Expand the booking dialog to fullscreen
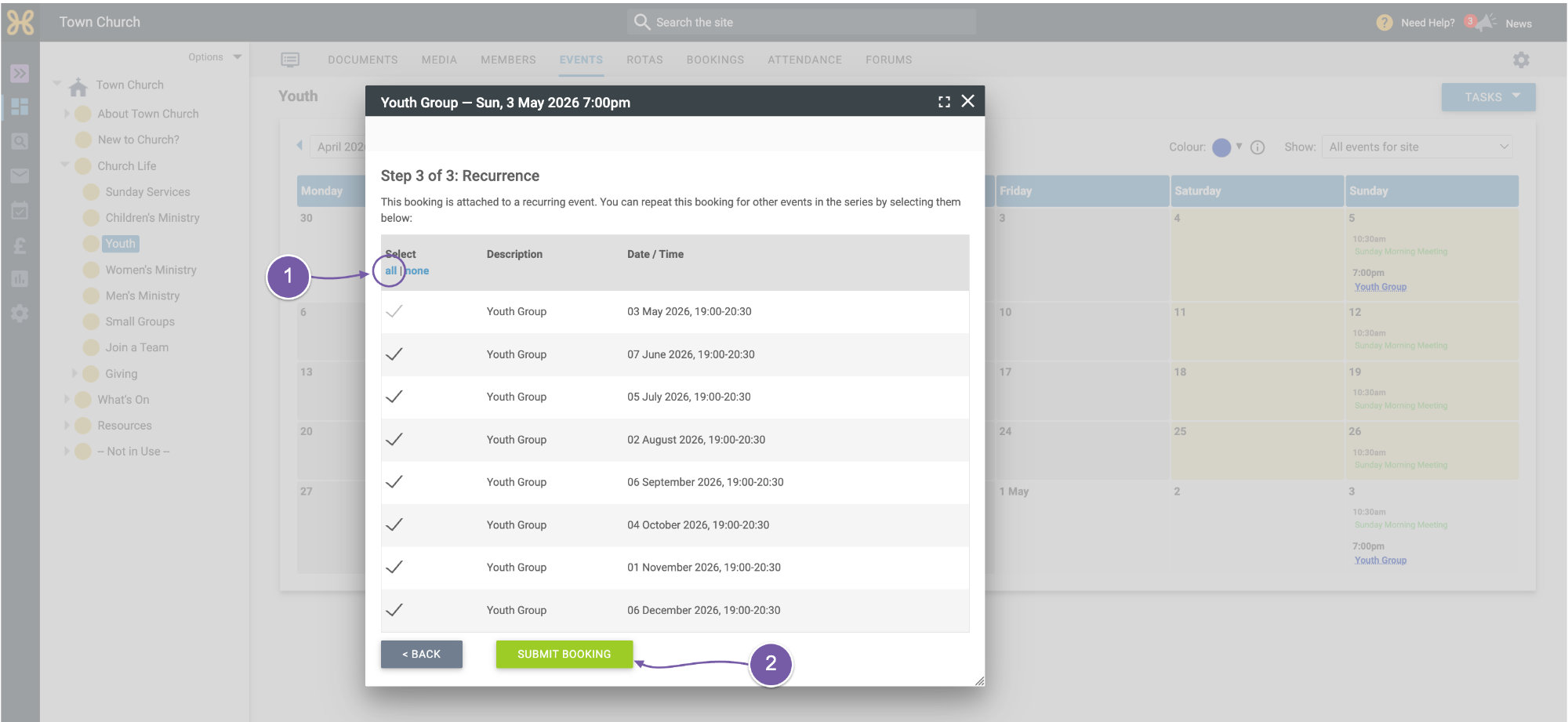The image size is (1568, 722). pyautogui.click(x=944, y=102)
